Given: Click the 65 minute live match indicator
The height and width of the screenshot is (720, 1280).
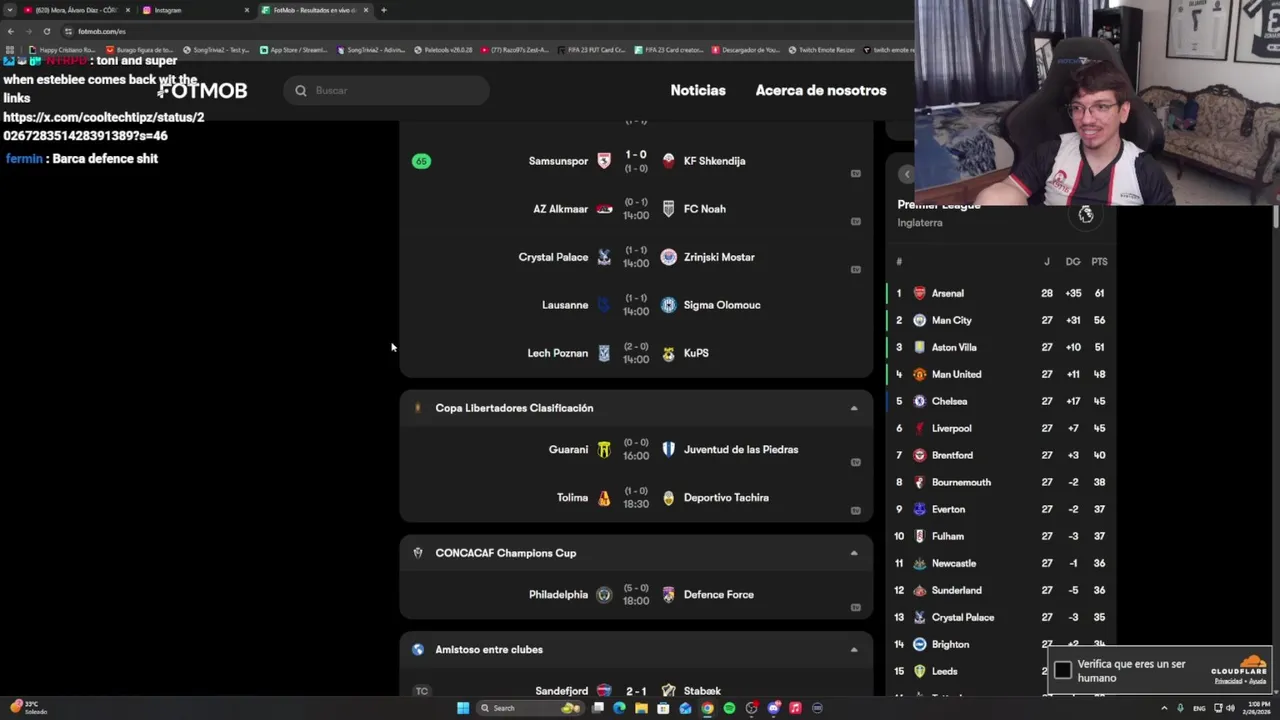Looking at the screenshot, I should [421, 161].
